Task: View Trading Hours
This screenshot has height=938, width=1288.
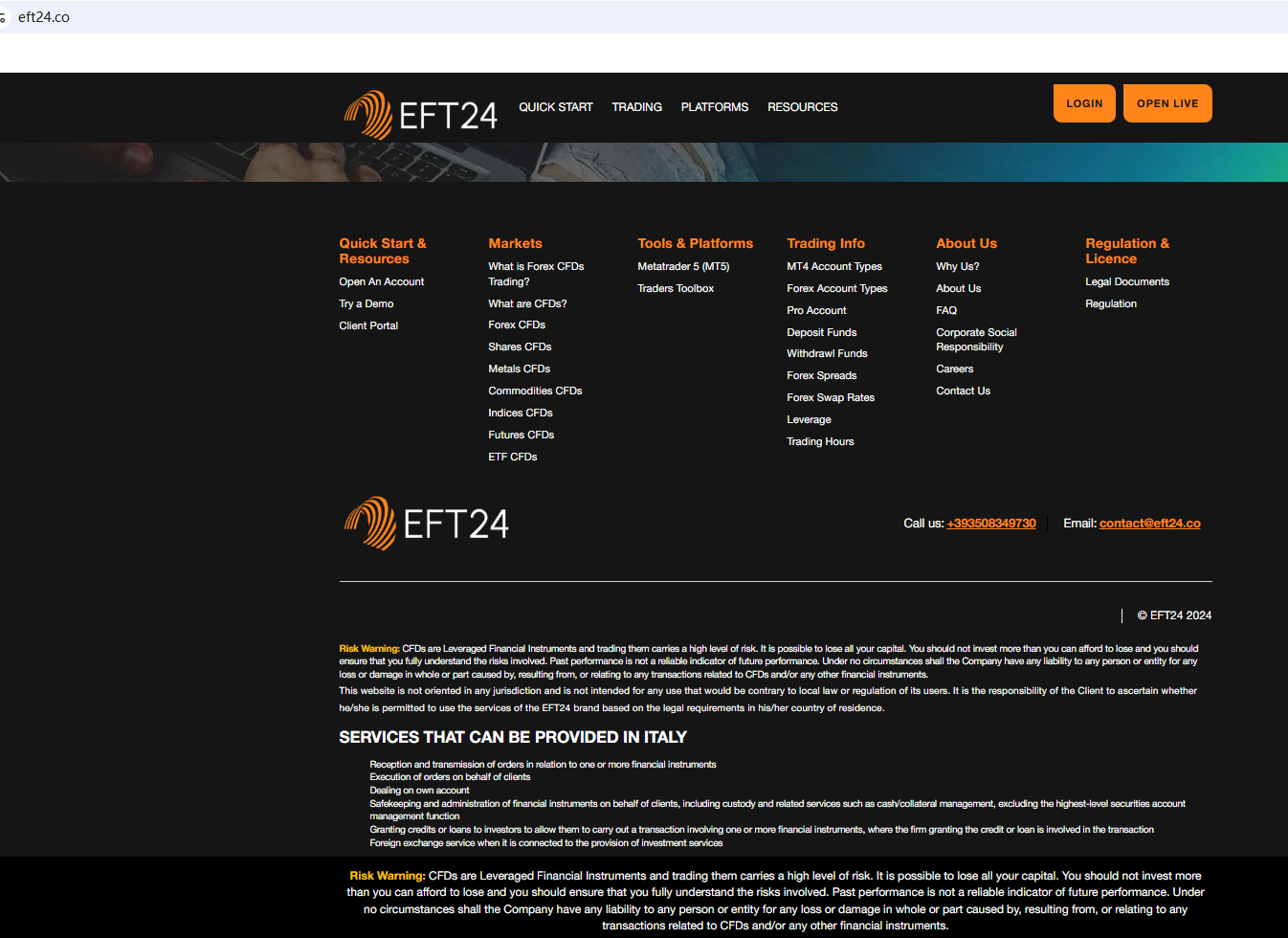Action: [x=820, y=441]
